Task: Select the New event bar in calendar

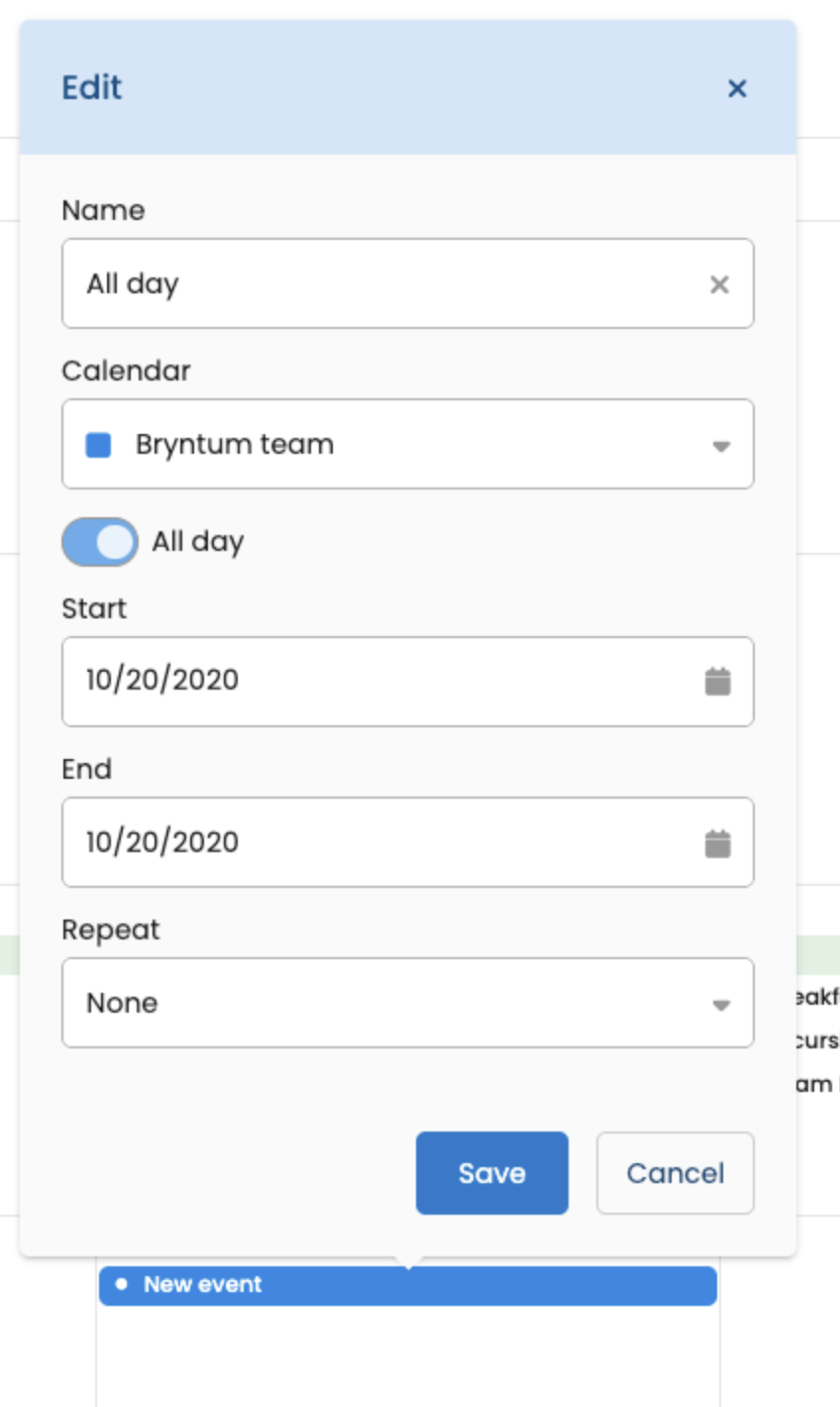Action: point(446,1285)
